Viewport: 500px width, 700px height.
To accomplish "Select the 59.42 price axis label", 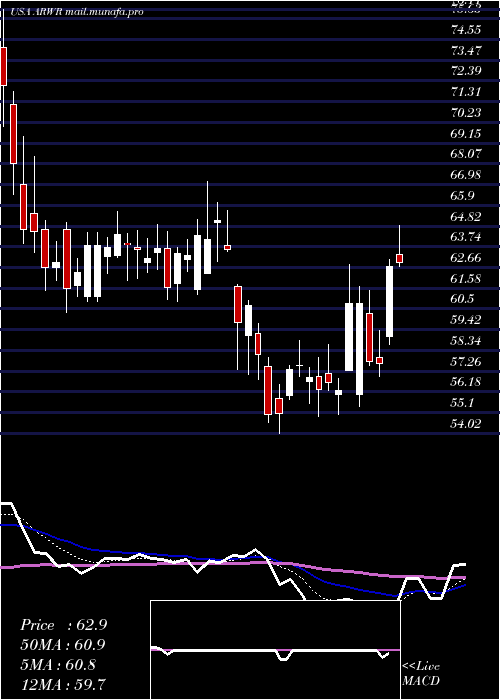I will [x=466, y=320].
